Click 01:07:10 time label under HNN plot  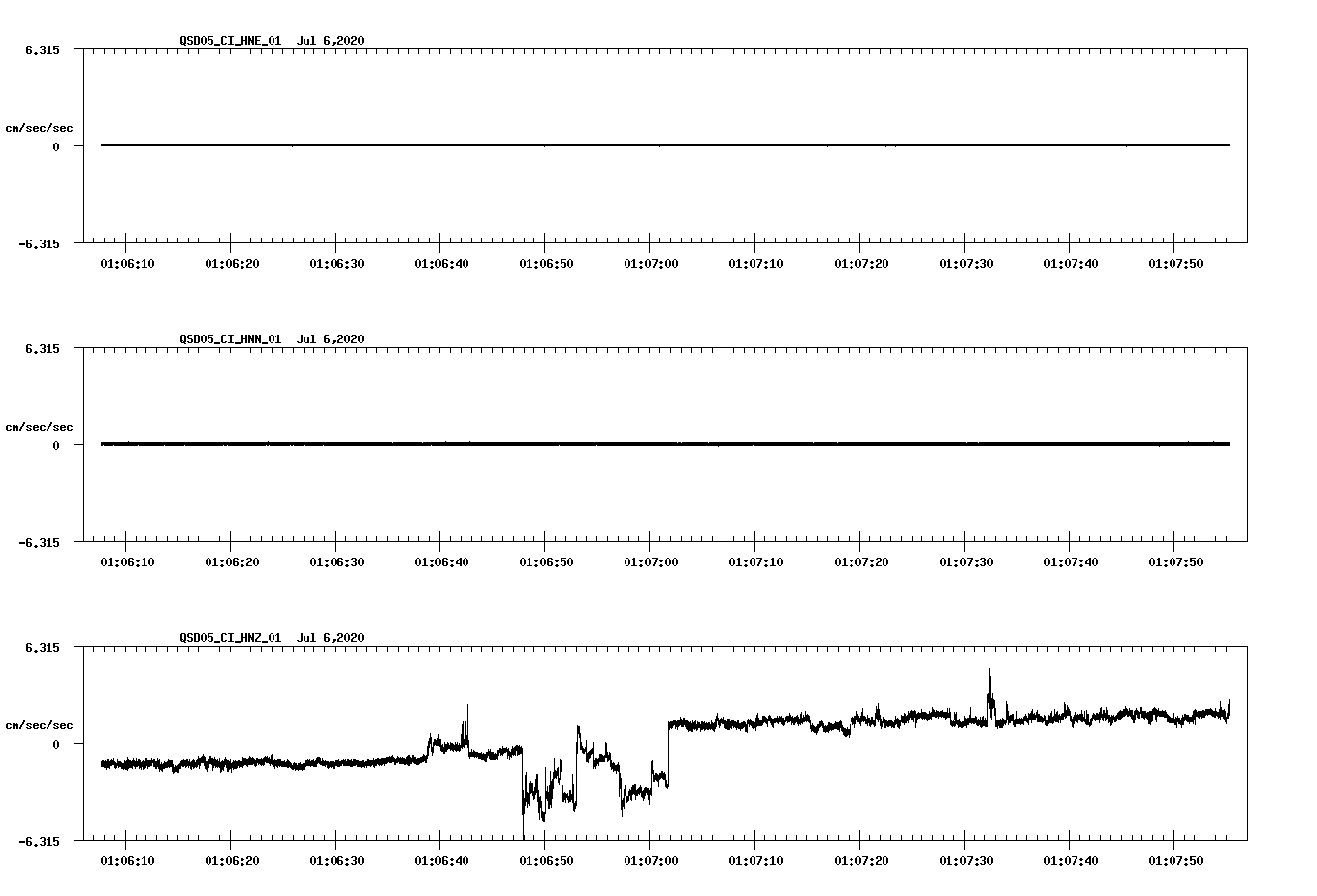[x=755, y=561]
